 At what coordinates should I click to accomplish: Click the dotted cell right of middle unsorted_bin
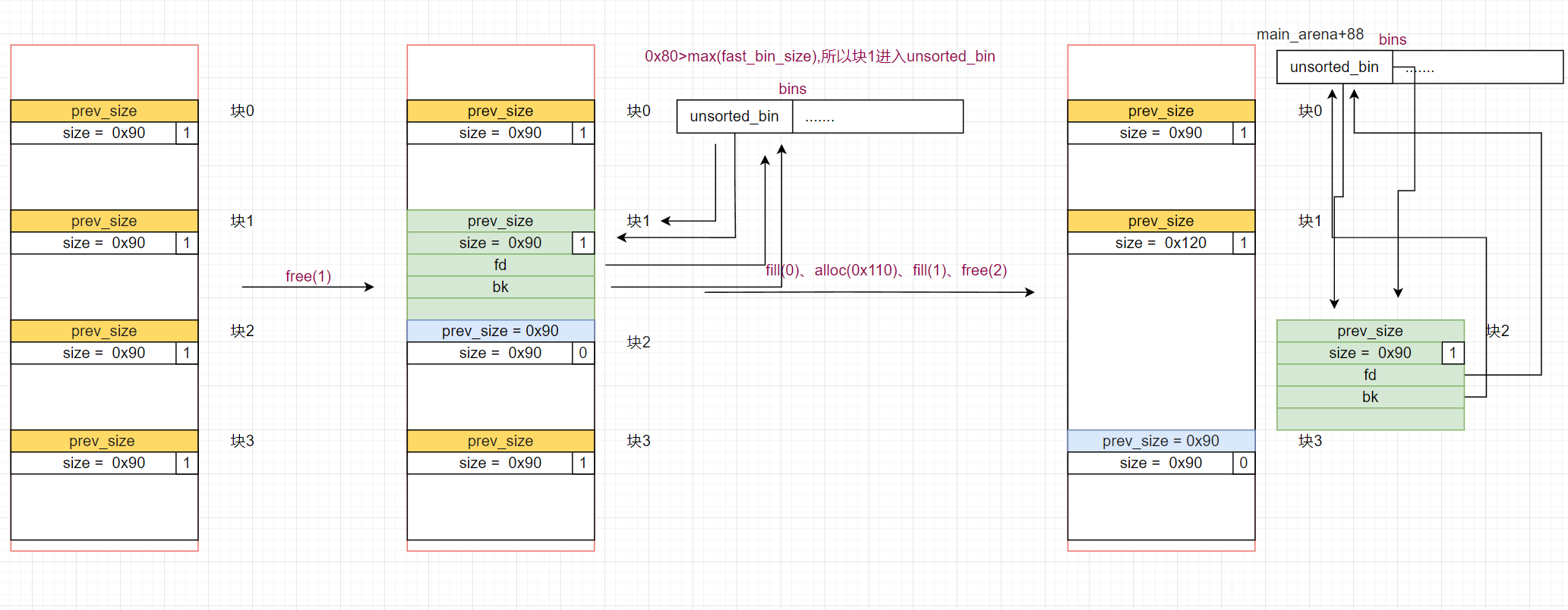[x=877, y=117]
